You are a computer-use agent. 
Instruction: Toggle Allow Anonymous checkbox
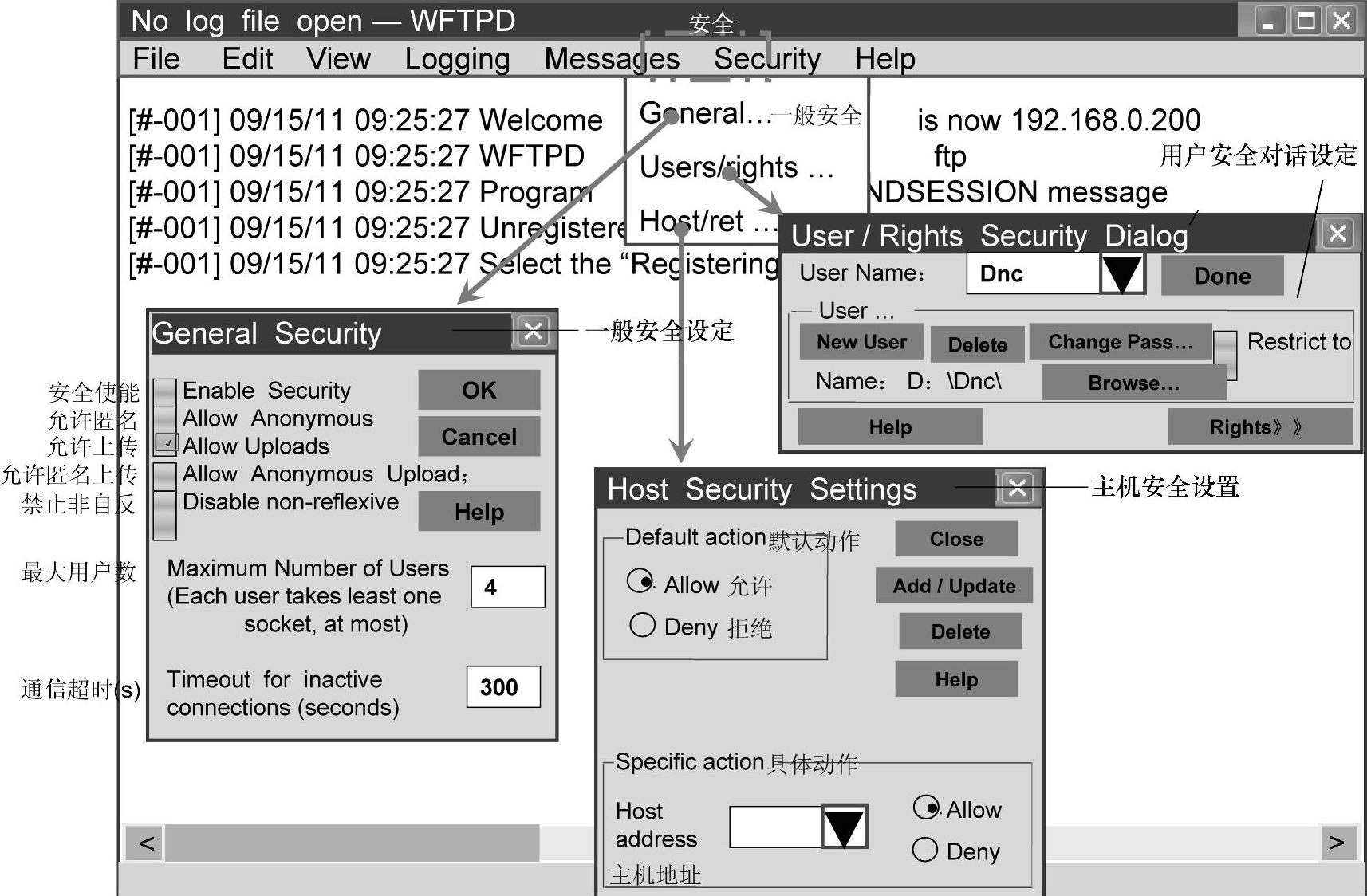(x=164, y=419)
